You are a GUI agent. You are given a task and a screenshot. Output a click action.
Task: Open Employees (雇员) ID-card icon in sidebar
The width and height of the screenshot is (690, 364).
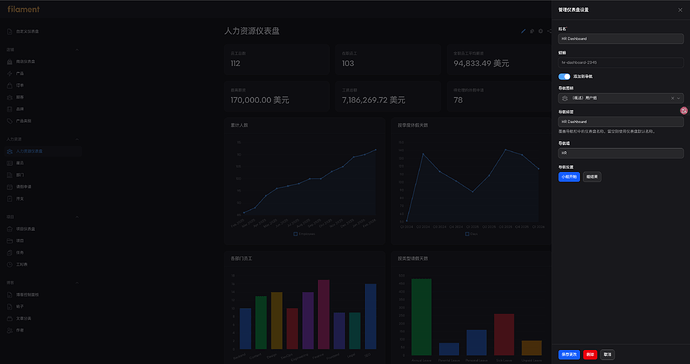(10, 163)
